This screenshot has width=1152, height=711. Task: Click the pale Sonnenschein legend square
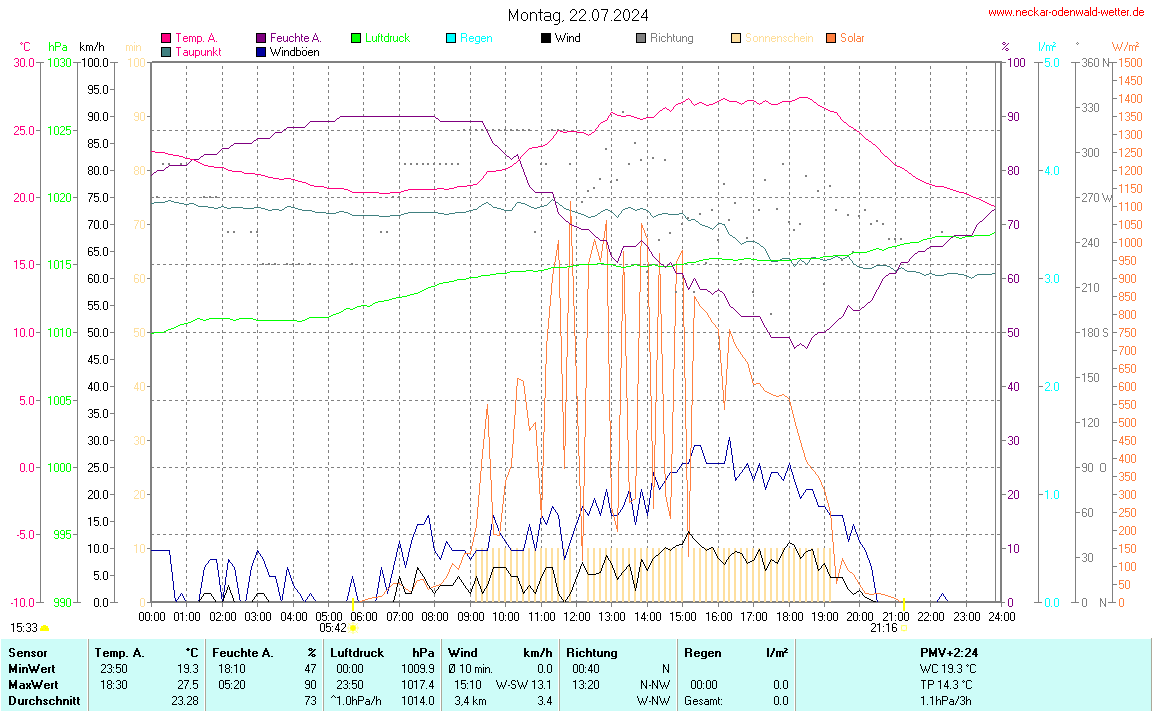736,38
